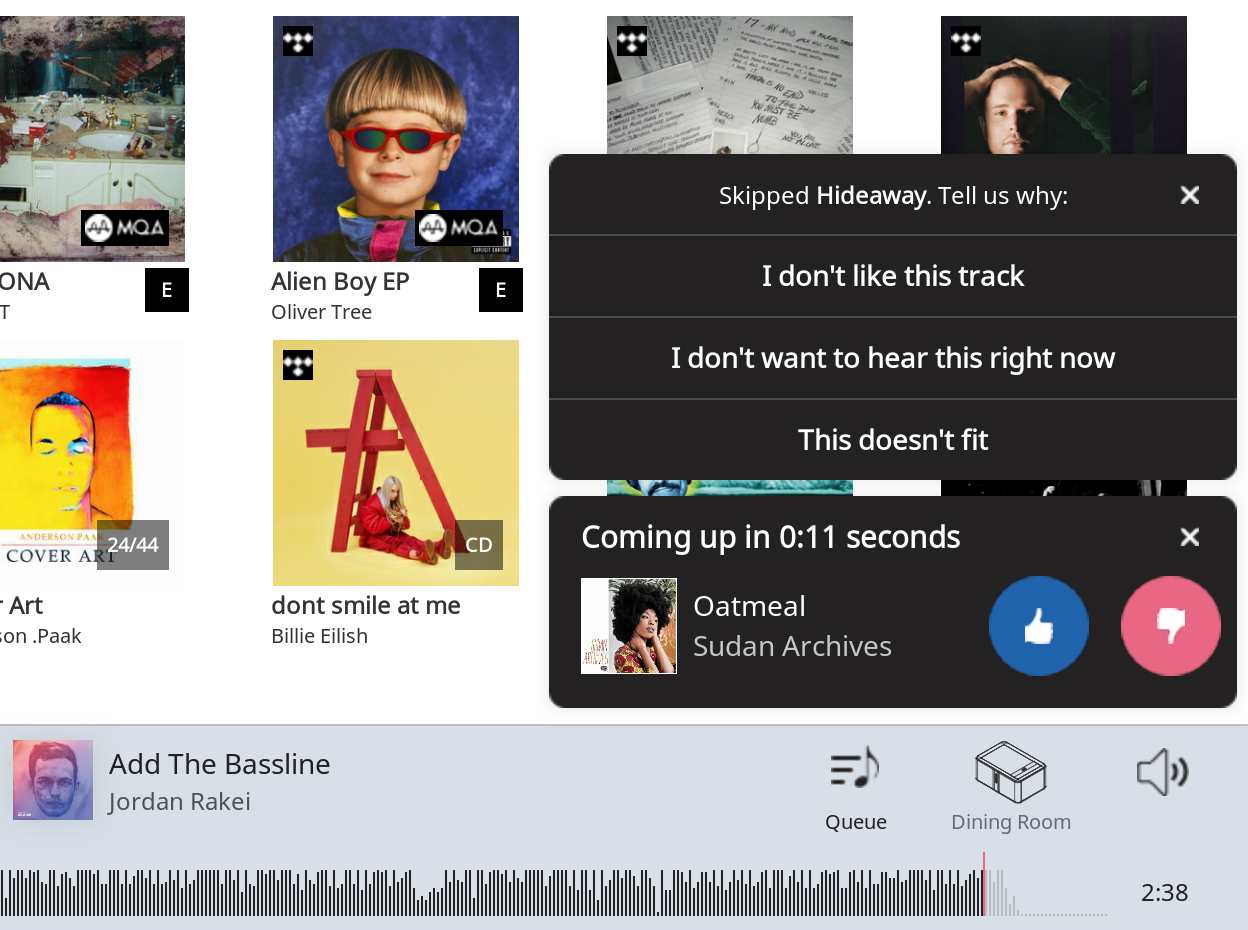This screenshot has width=1248, height=930.
Task: Click the now playing title "Add The Bassline"
Action: (219, 764)
